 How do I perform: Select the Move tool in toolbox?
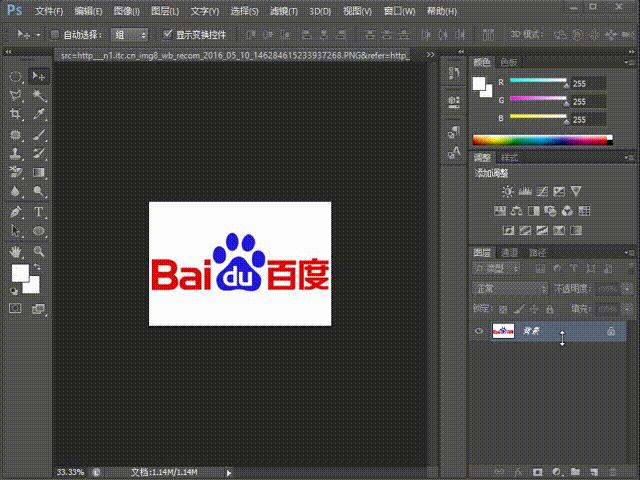coord(39,76)
